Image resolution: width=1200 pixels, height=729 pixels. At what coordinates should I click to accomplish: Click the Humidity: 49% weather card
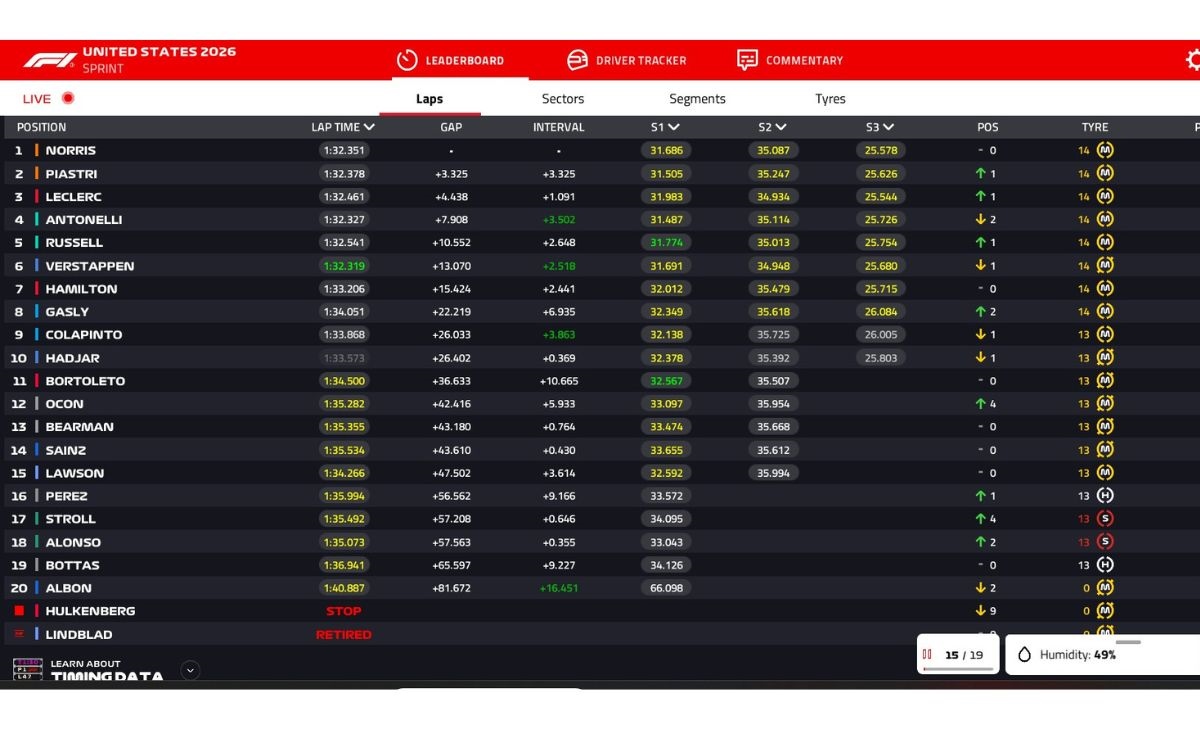(1102, 655)
